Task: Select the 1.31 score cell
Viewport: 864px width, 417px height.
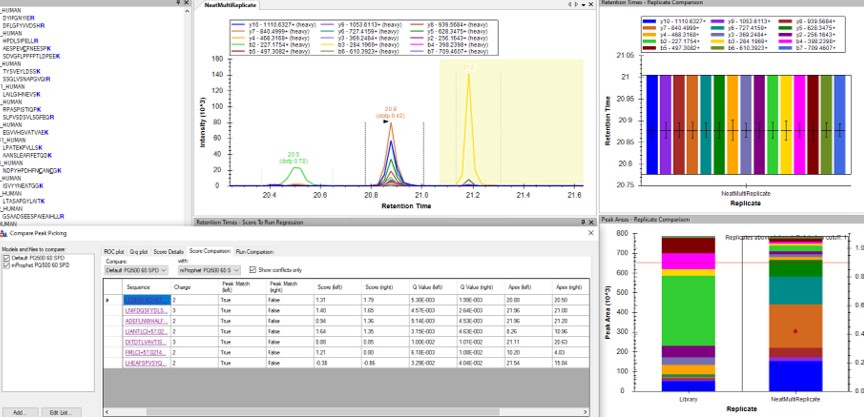Action: (337, 300)
